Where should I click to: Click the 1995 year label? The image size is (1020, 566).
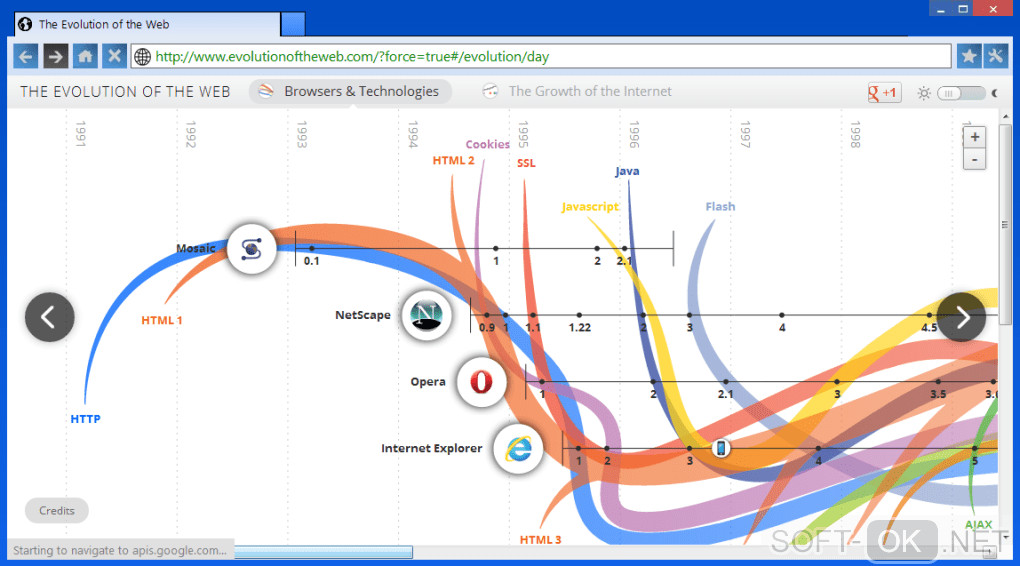click(x=524, y=134)
